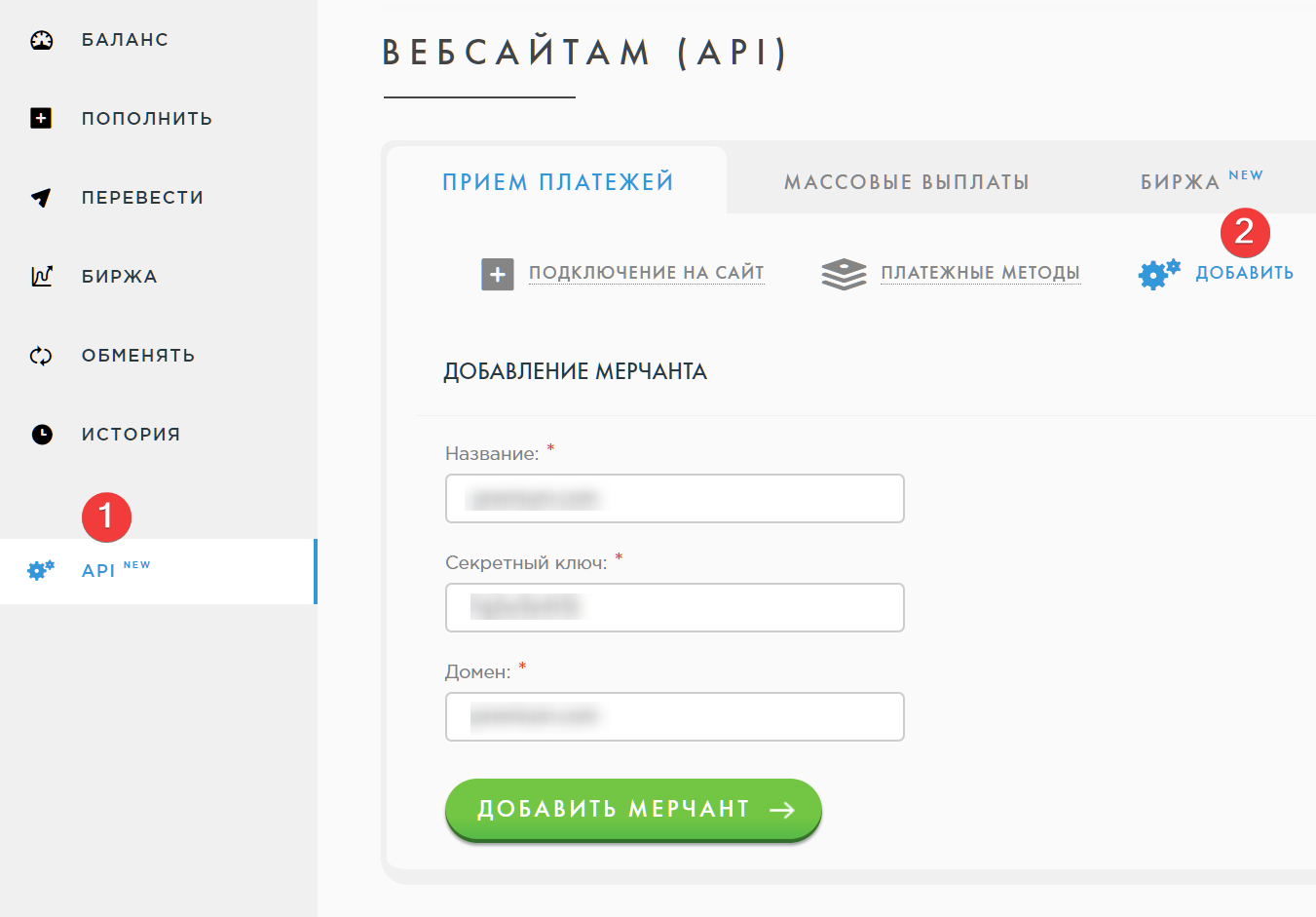Focus the Название input field

click(674, 499)
